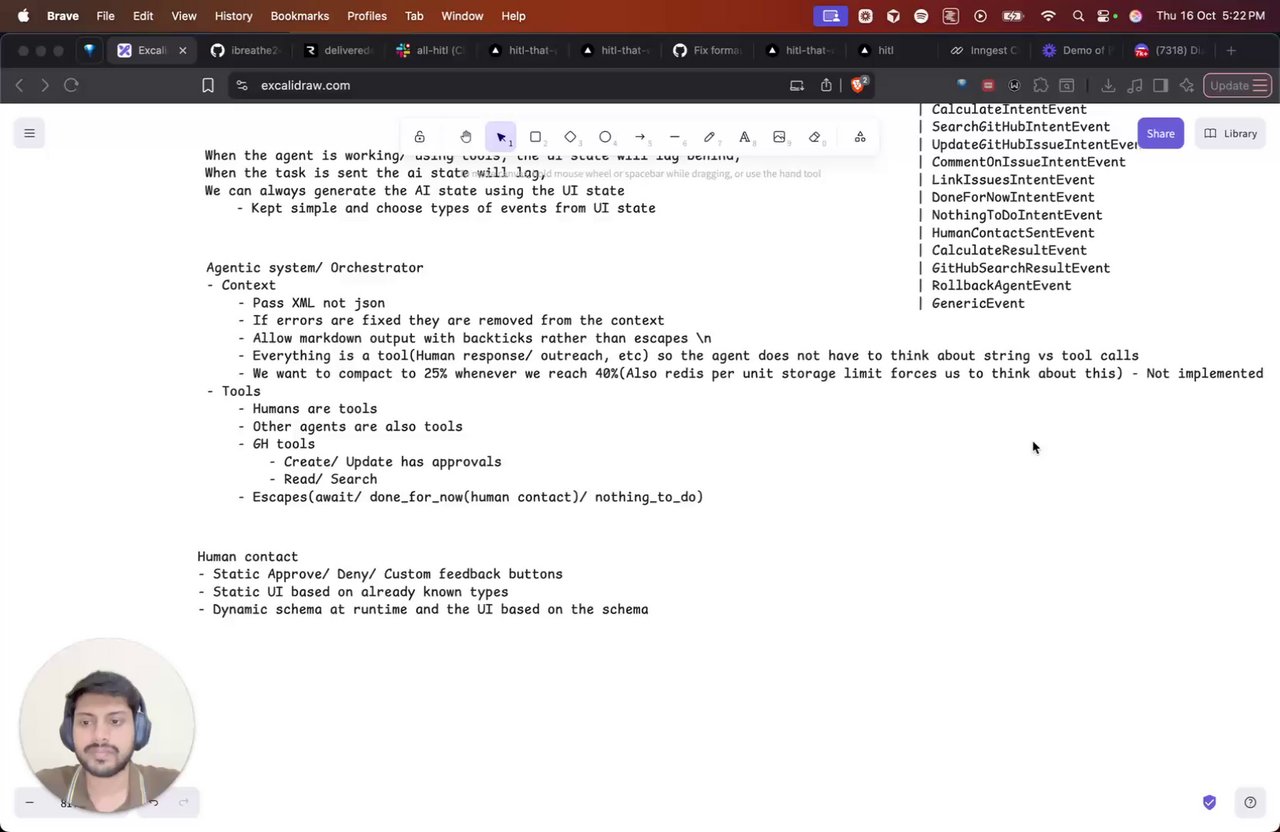
Task: Click the share page icon in address bar
Action: point(826,85)
